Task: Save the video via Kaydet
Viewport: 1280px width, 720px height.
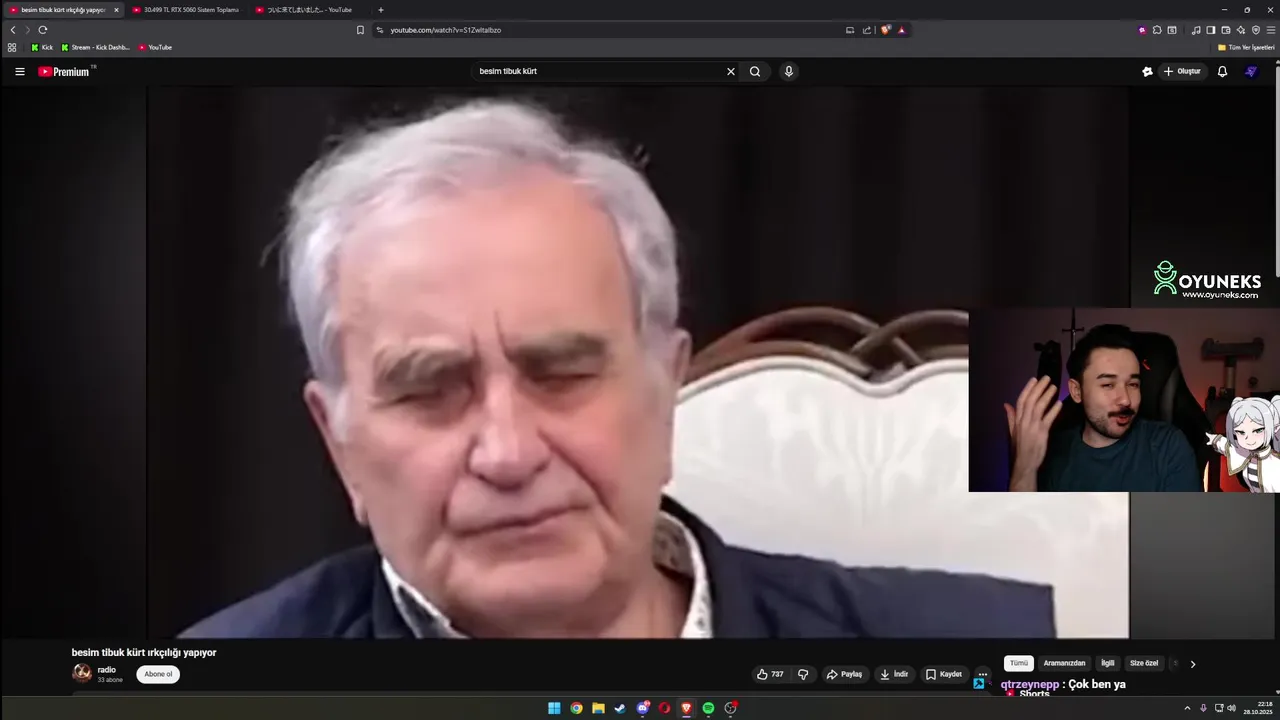Action: click(944, 675)
